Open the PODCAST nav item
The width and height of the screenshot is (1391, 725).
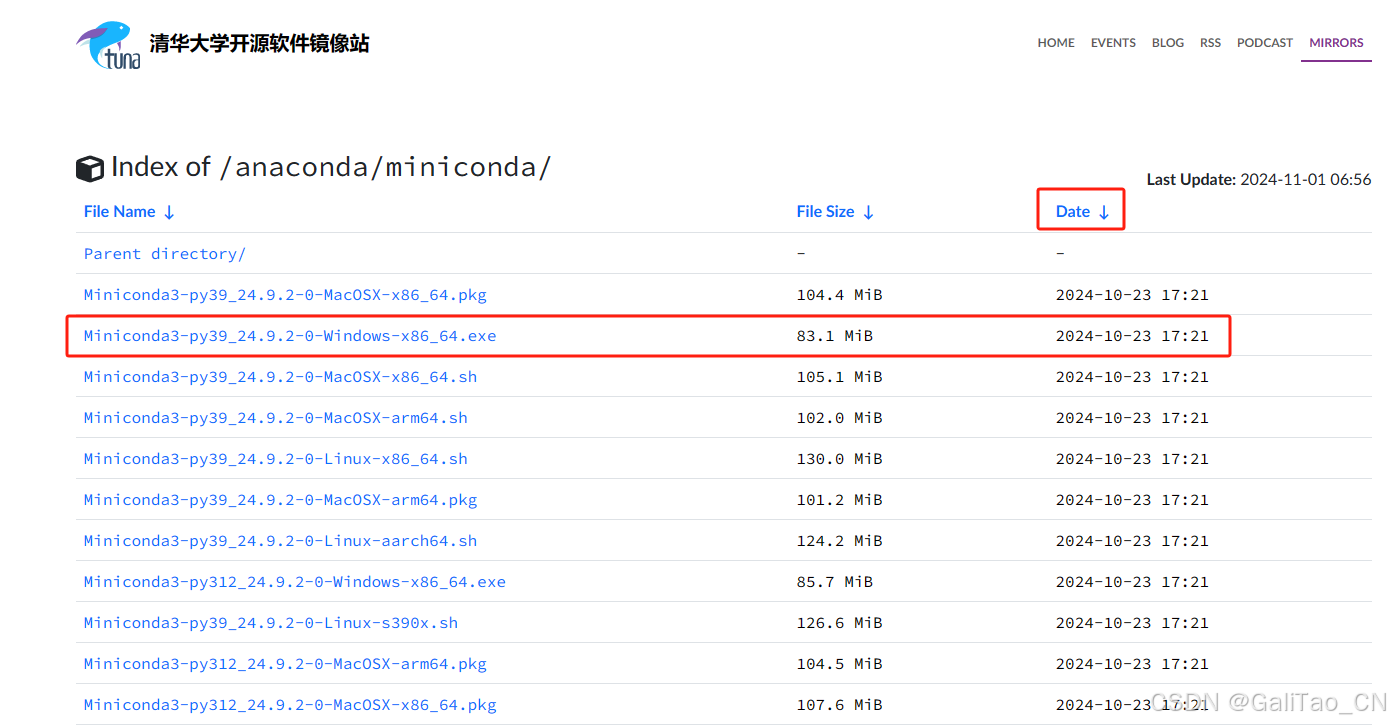coord(1265,43)
